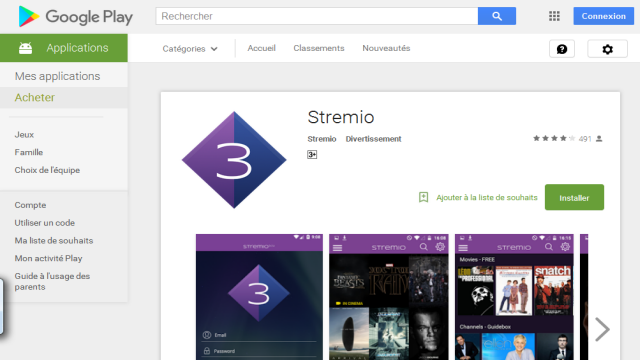Open the login screen screenshot thumbnail
Viewport: 640px width, 360px height.
click(259, 297)
